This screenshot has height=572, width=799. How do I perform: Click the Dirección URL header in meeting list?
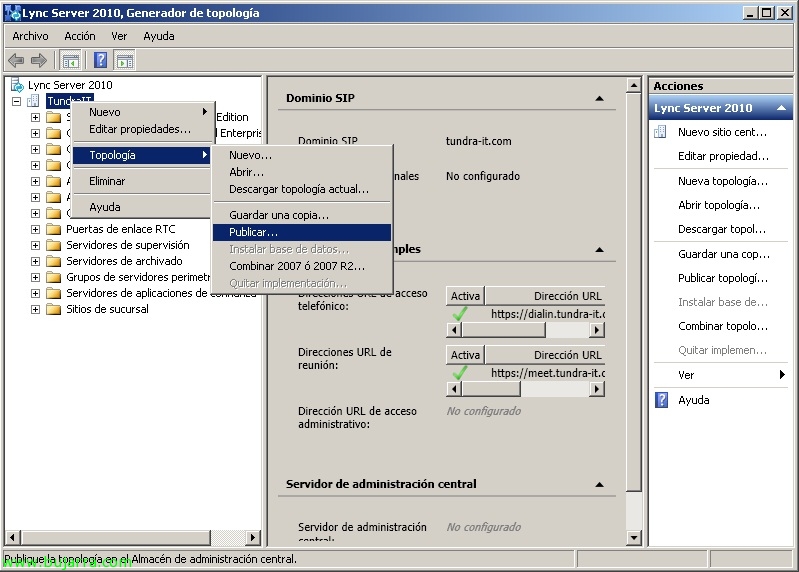(x=545, y=355)
